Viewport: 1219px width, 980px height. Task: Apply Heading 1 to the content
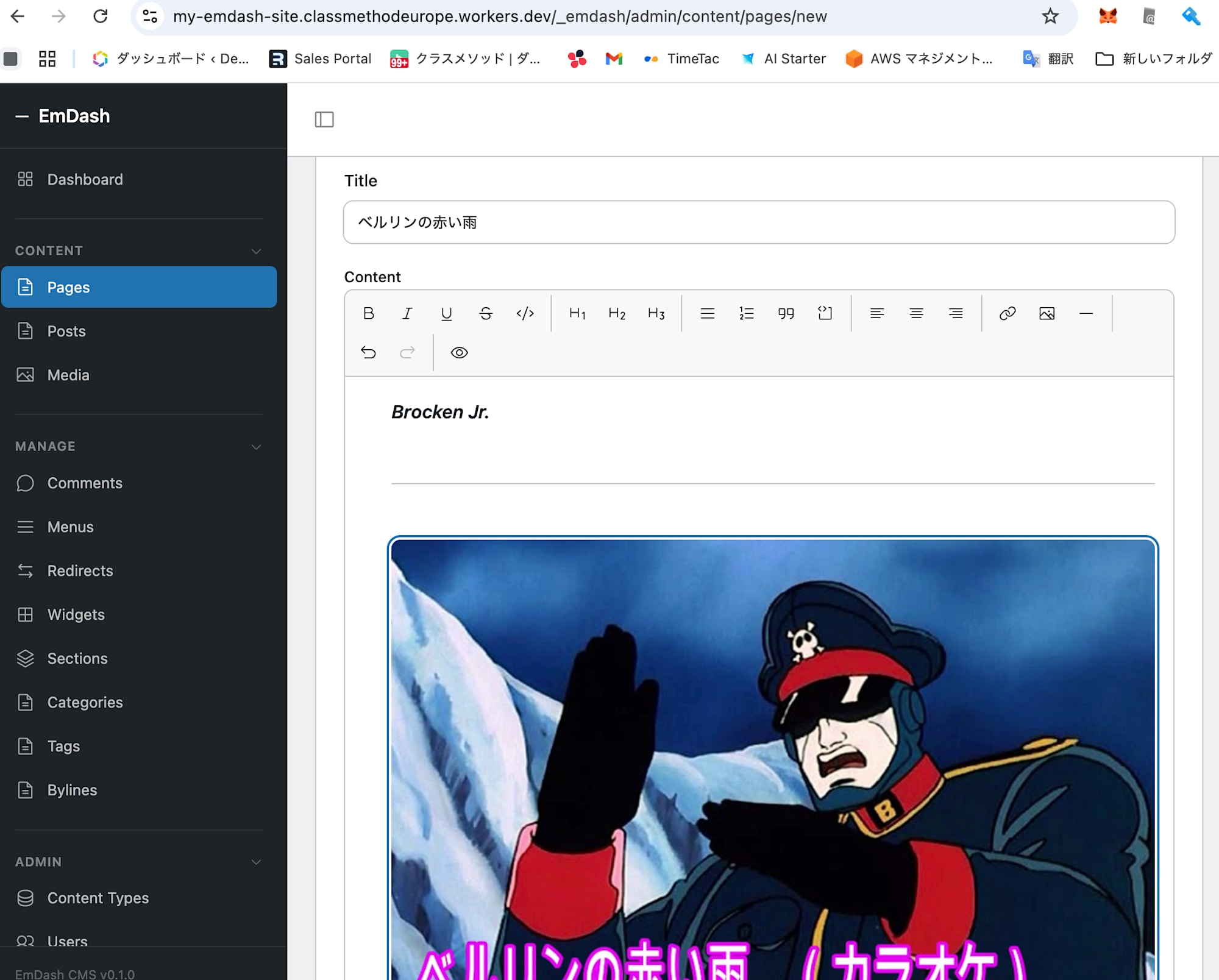click(x=577, y=313)
